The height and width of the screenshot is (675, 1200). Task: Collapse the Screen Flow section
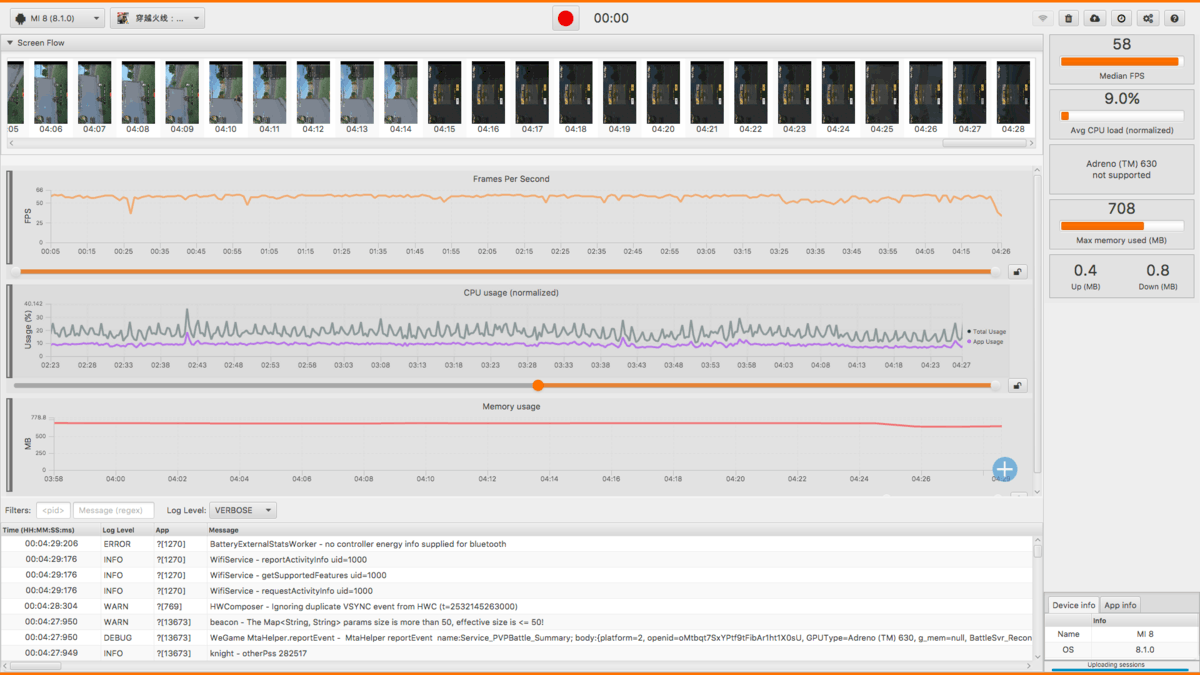11,43
